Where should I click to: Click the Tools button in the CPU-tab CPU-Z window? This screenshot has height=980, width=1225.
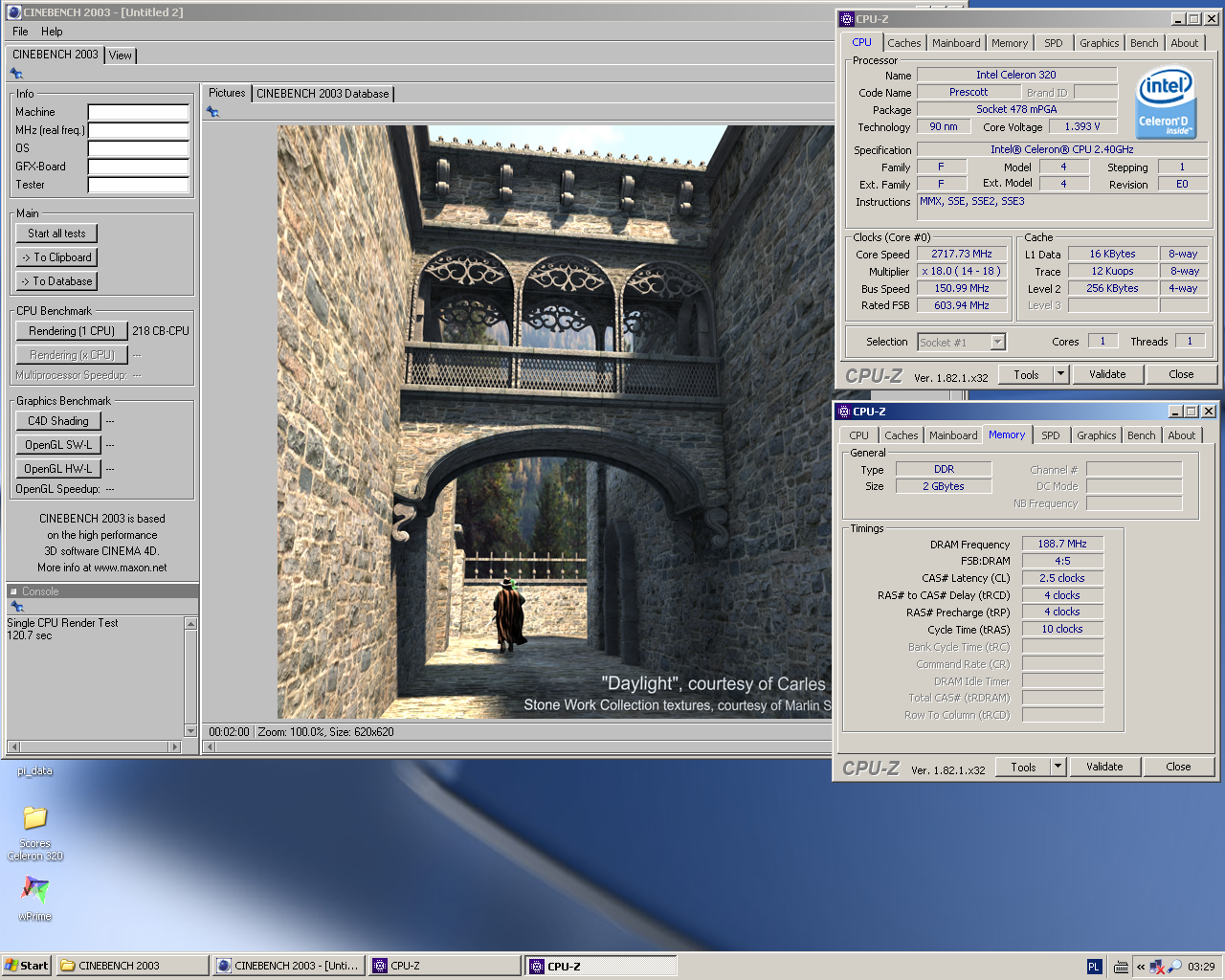coord(1026,374)
